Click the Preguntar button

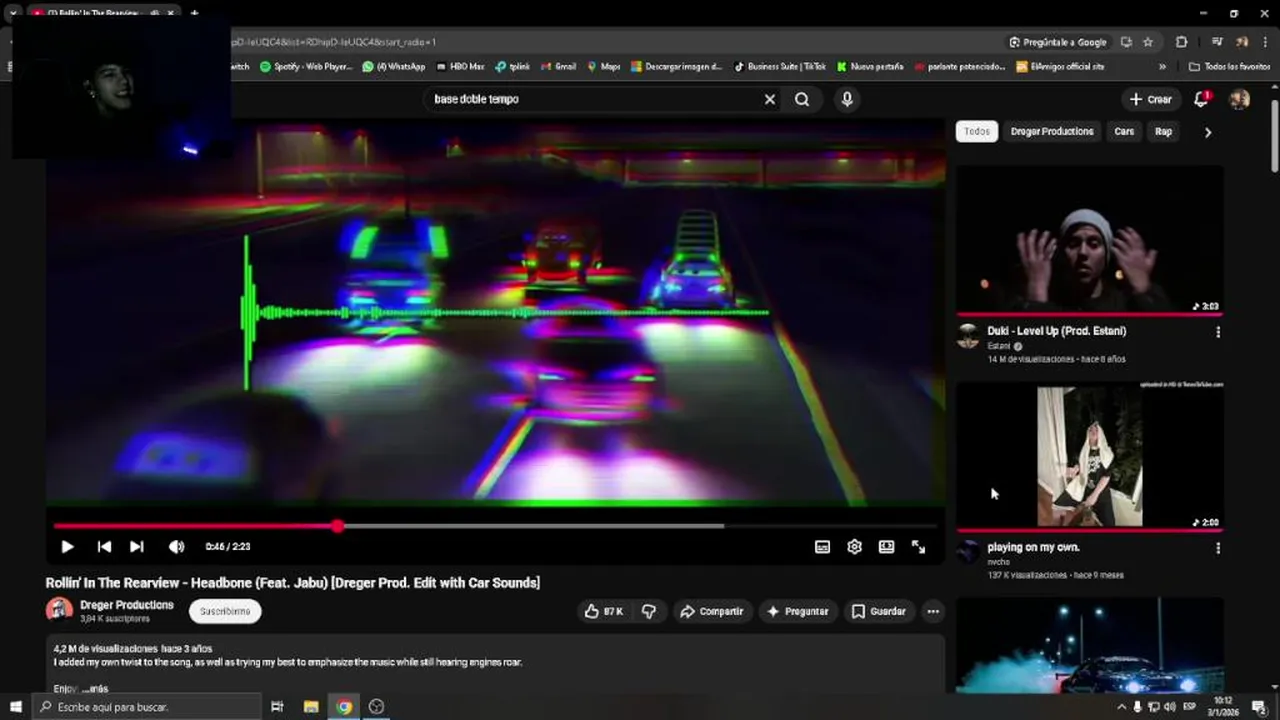point(797,611)
